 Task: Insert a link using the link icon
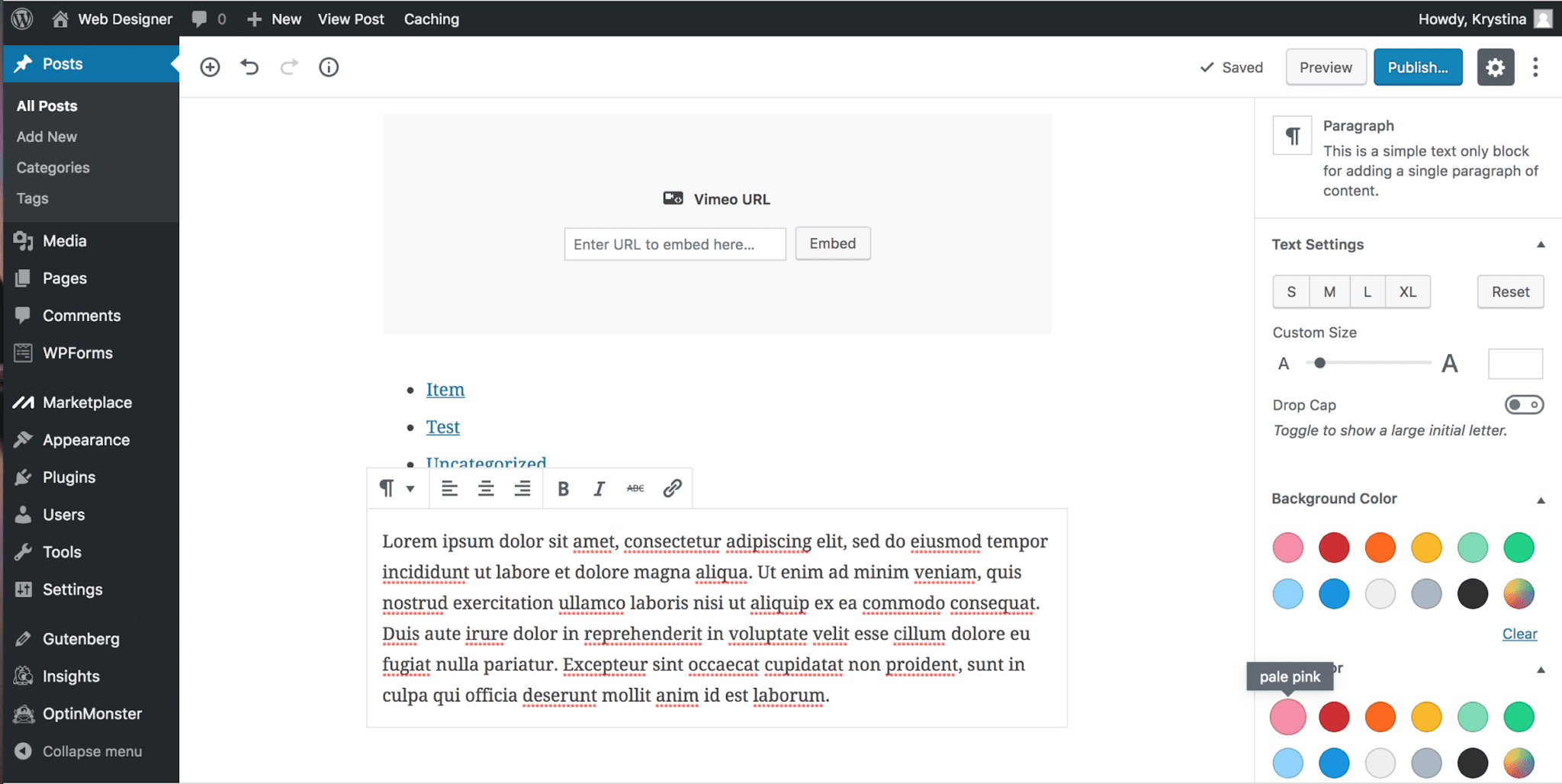click(672, 488)
